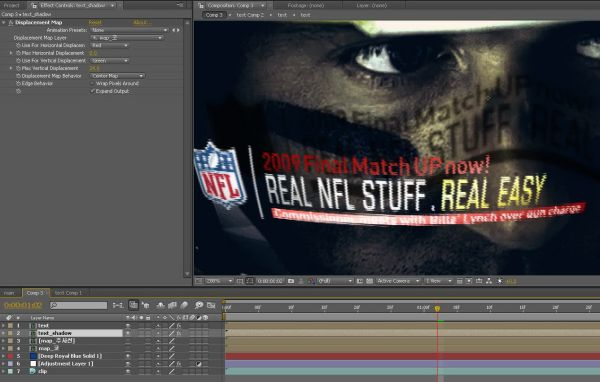Expand Max Horizontal Displacement property
The height and width of the screenshot is (382, 600).
click(11, 53)
